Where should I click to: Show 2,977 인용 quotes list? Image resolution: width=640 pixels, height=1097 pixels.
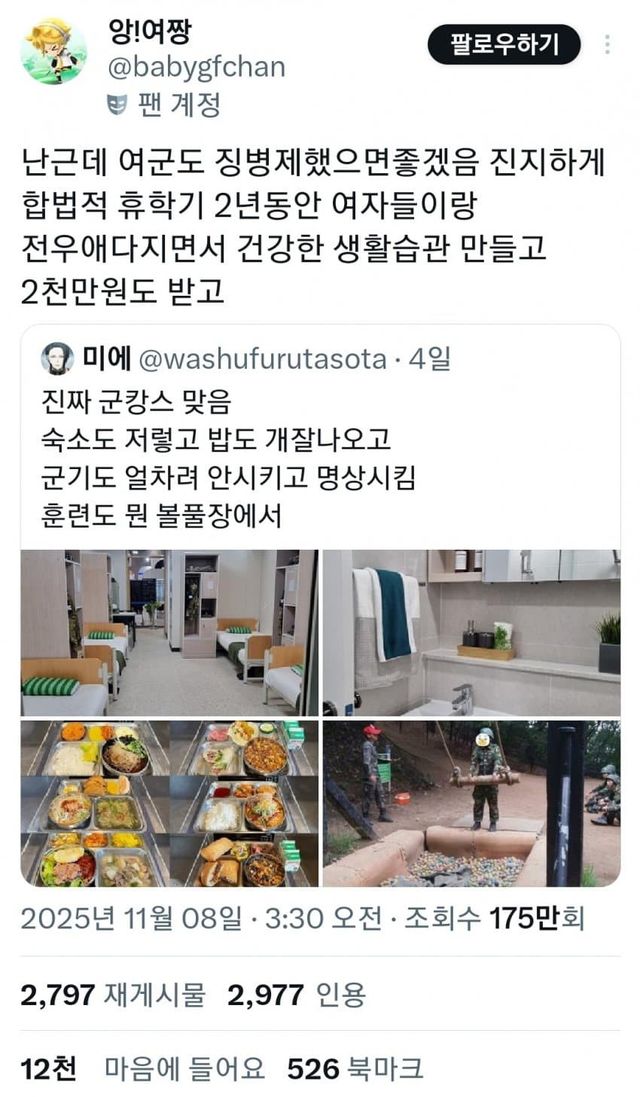point(297,994)
